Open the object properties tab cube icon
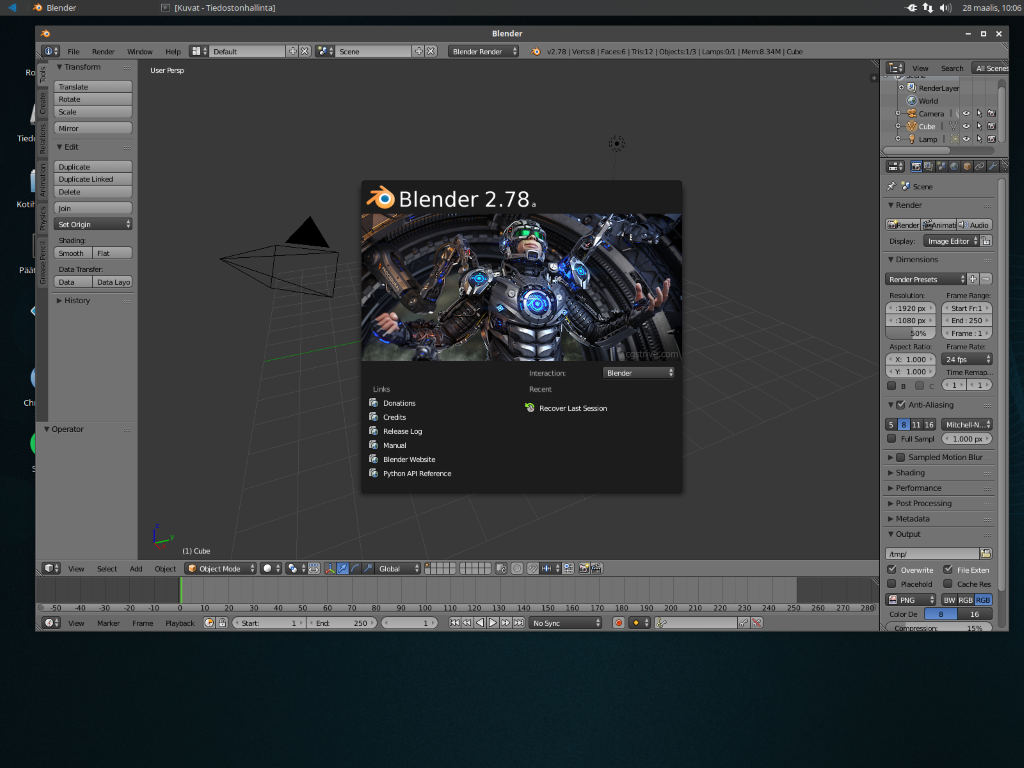This screenshot has height=768, width=1024. coord(967,167)
